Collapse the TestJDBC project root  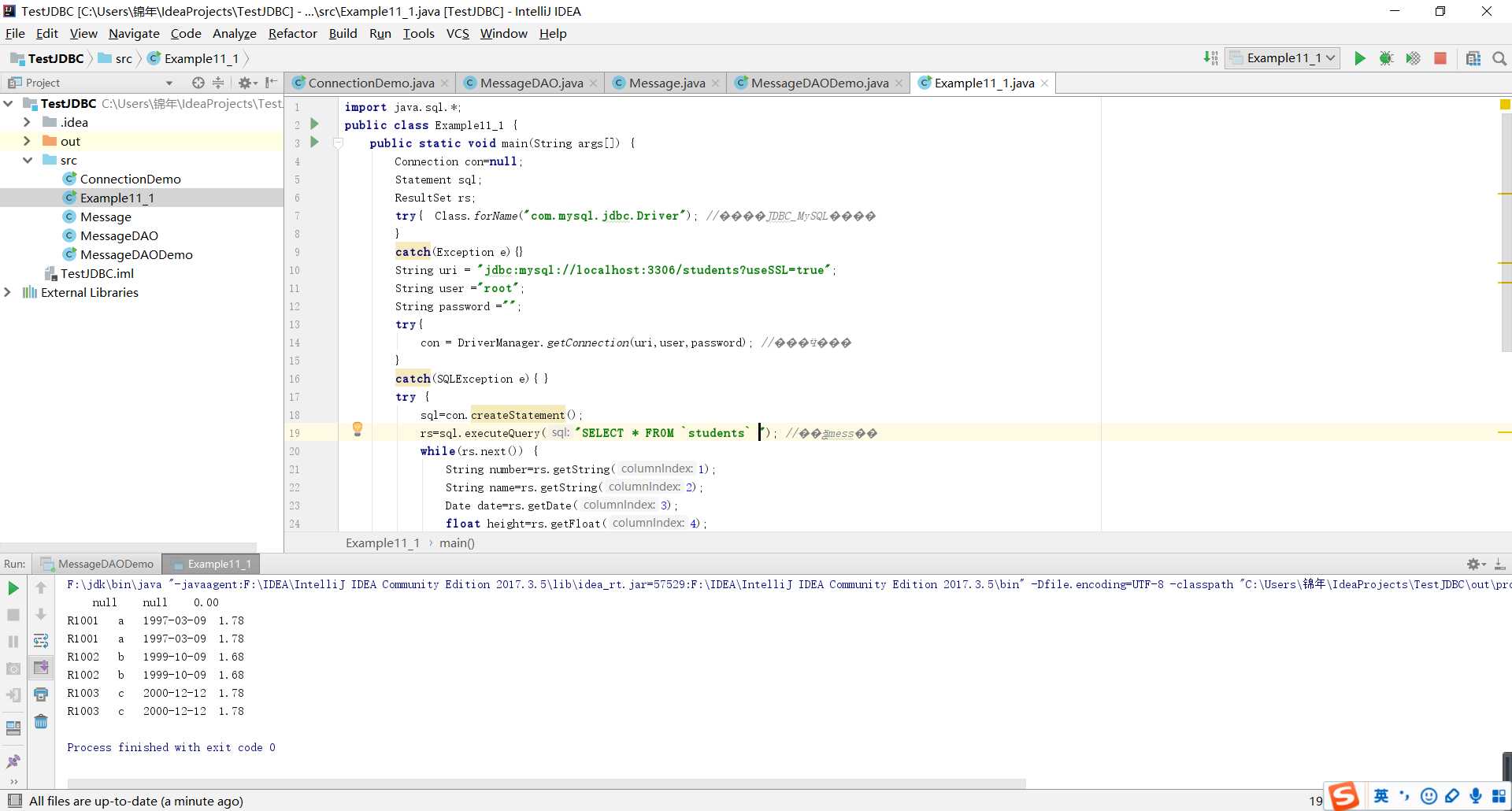point(9,103)
